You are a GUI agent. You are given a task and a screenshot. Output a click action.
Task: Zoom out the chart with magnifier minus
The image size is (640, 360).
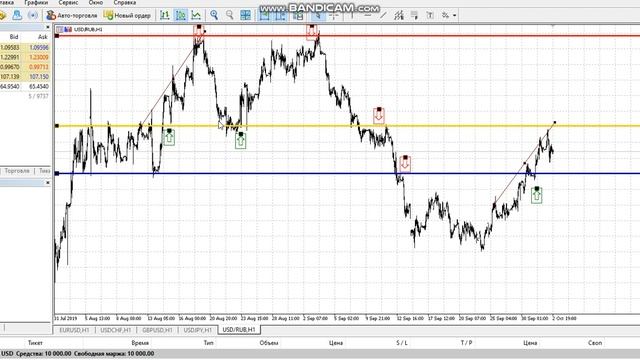pyautogui.click(x=230, y=15)
